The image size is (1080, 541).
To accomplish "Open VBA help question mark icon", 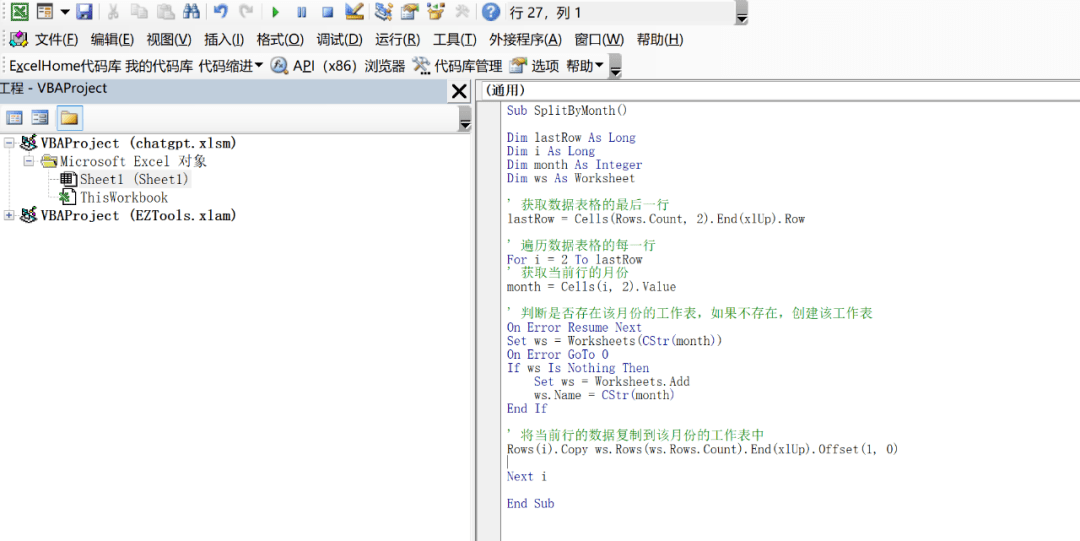I will tap(490, 13).
